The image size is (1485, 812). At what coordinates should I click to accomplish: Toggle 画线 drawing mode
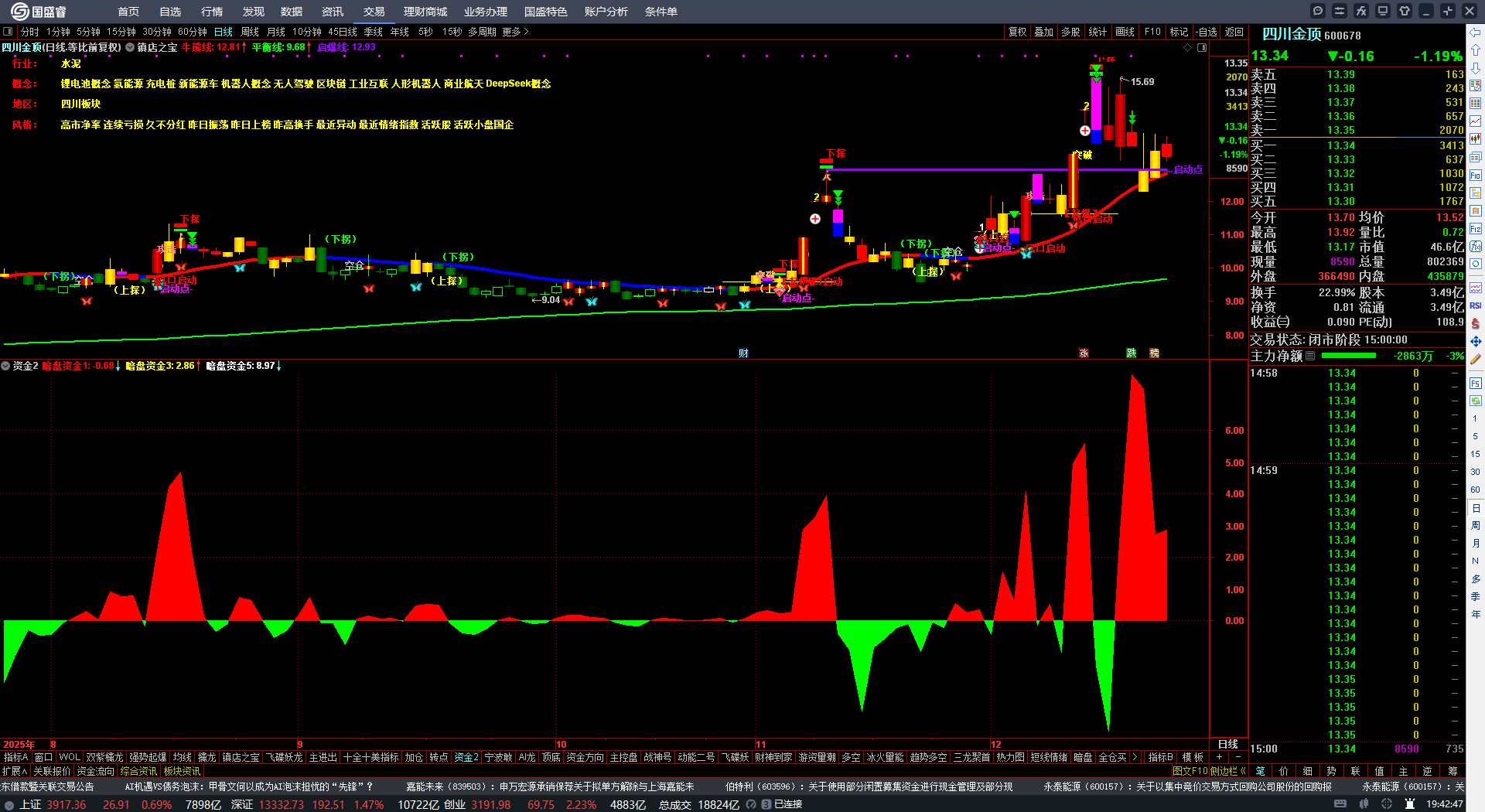[1125, 32]
